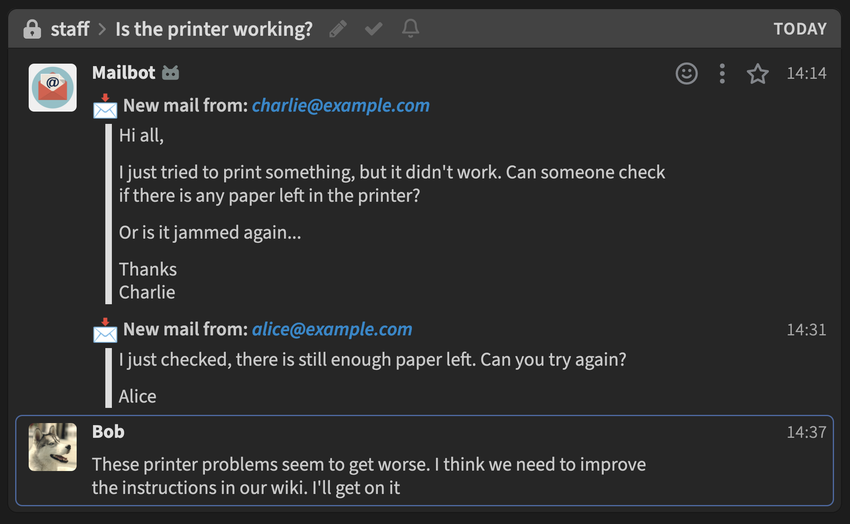Screen dimensions: 850x524
Task: Star the Mailbot message
Action: coord(758,73)
